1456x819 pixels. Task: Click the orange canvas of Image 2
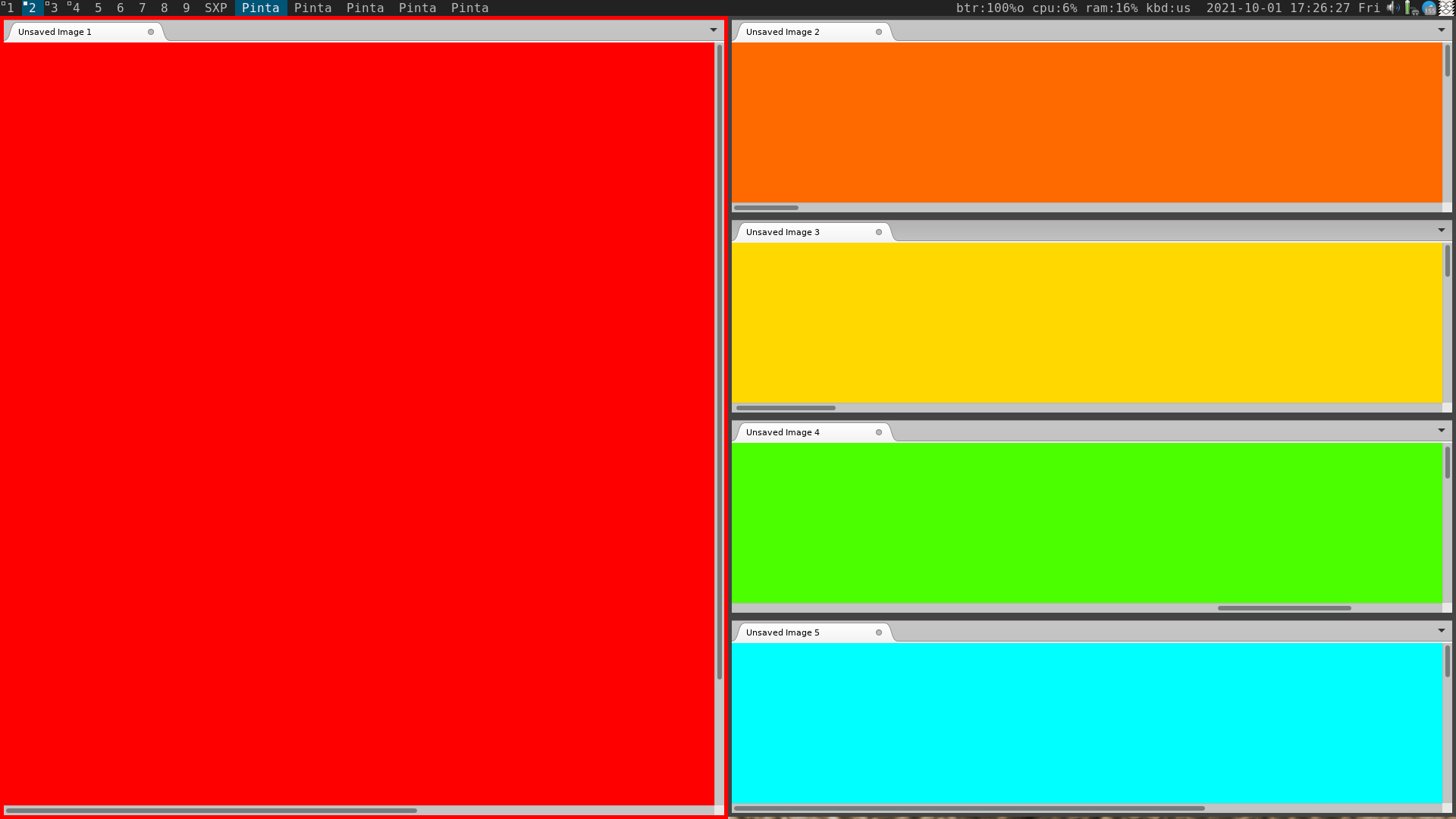tap(1086, 121)
